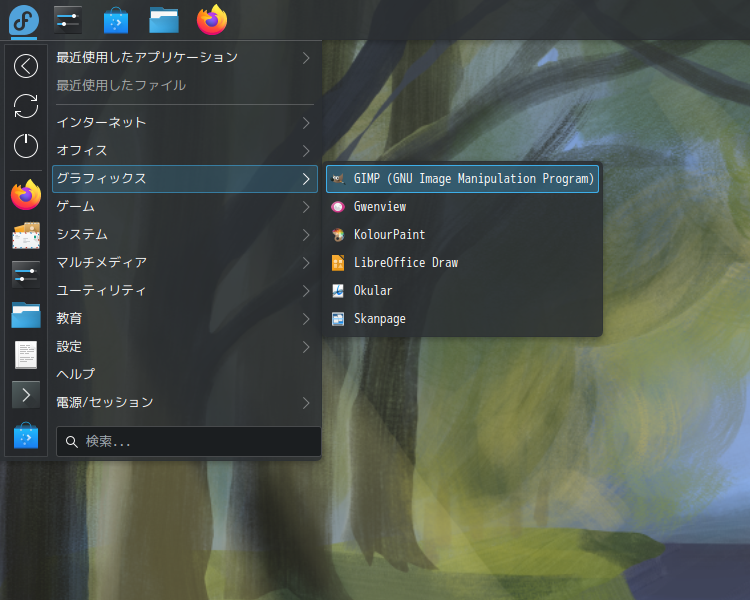Select the 設定 category label
The height and width of the screenshot is (600, 750).
coord(69,346)
